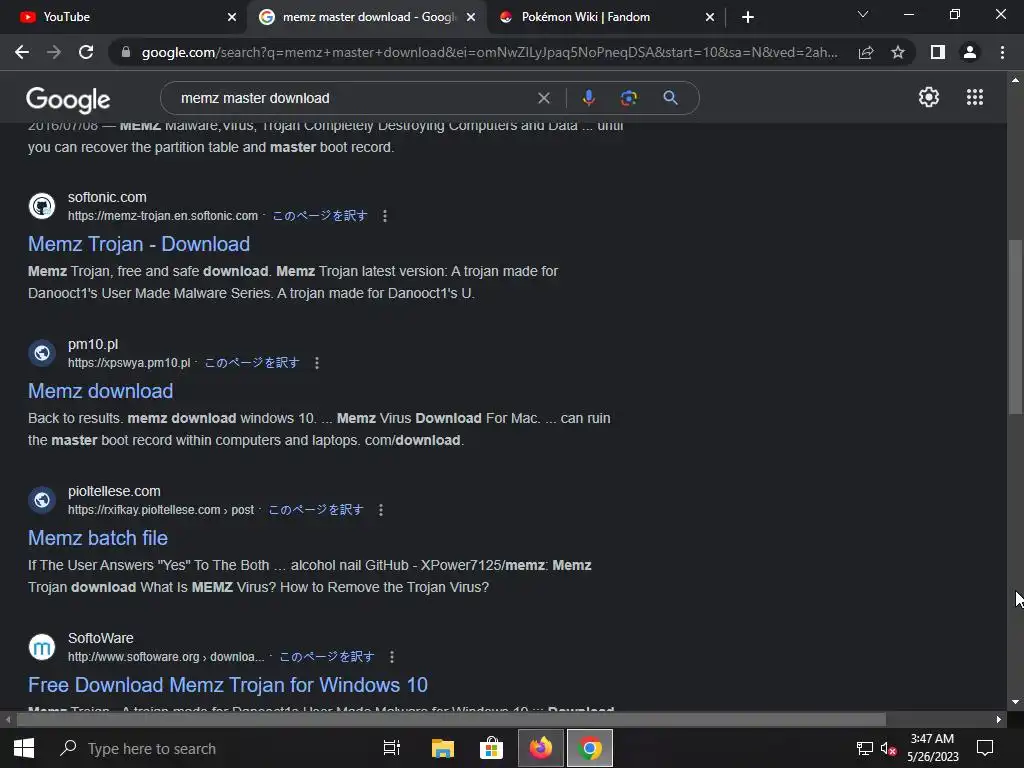Open more options for softonic.com result

[385, 216]
